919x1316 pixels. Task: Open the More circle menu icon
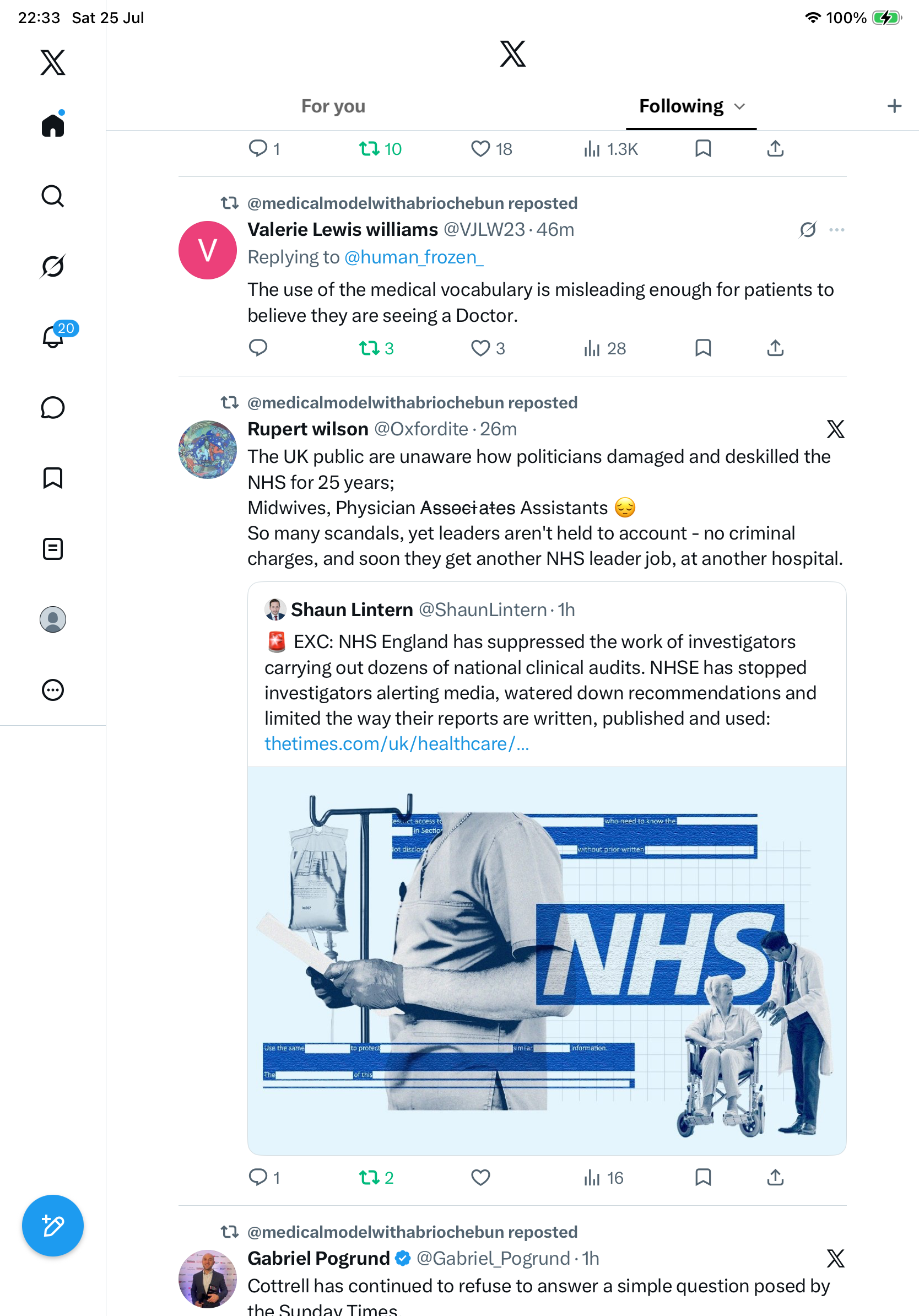(53, 690)
